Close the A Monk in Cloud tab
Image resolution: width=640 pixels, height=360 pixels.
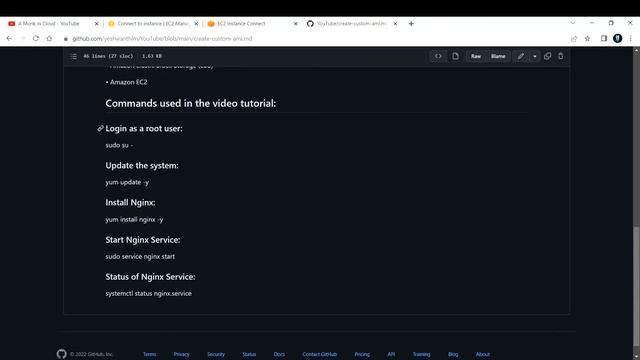tap(96, 24)
